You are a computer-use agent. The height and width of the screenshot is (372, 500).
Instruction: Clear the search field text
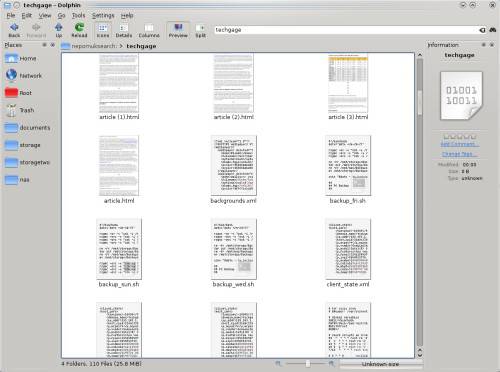pos(482,30)
